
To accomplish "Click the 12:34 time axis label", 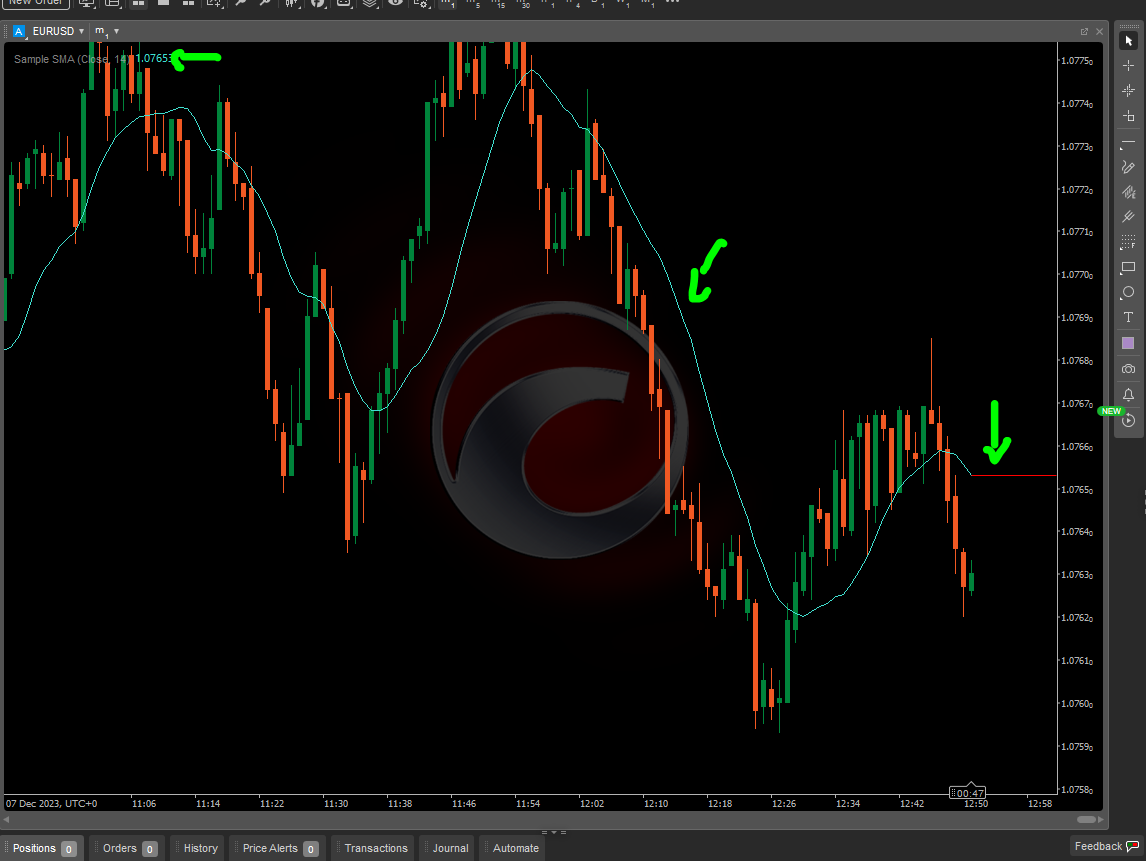I will pyautogui.click(x=848, y=803).
